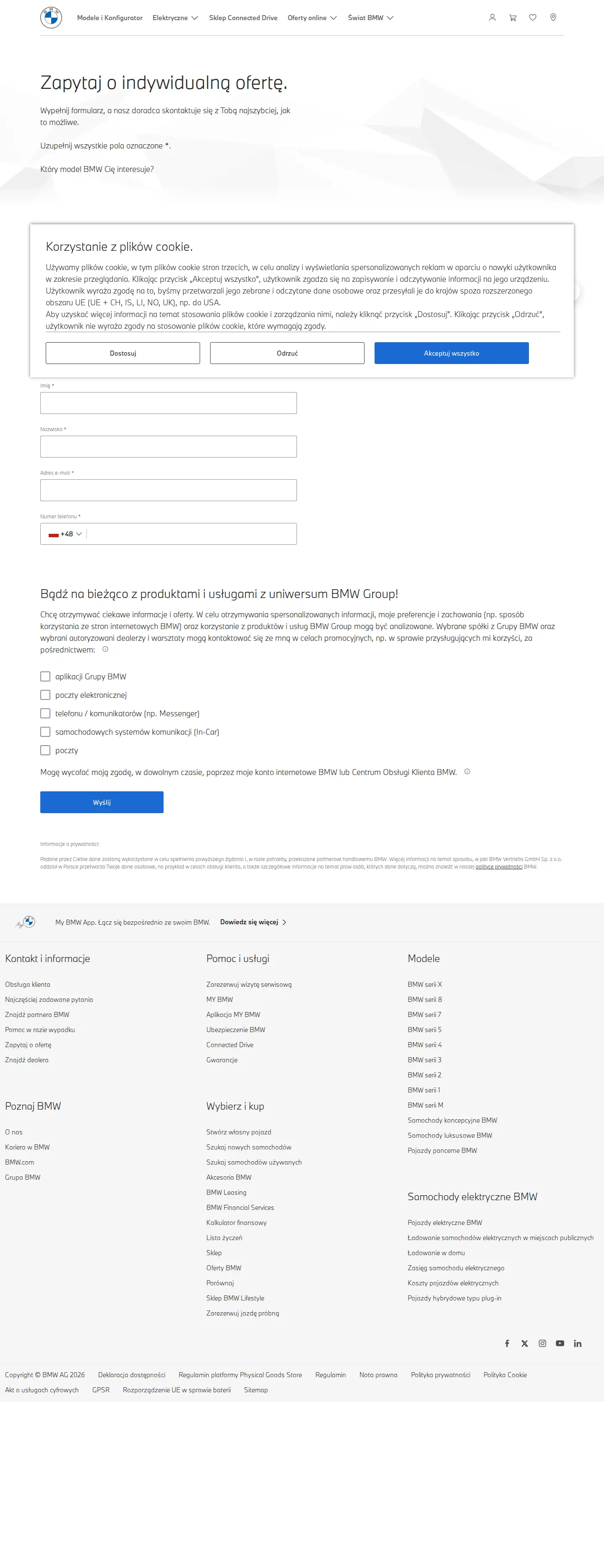Image resolution: width=604 pixels, height=1568 pixels.
Task: Open 'Pojazdy hybrydowe typu plug-in' link
Action: [x=455, y=1298]
